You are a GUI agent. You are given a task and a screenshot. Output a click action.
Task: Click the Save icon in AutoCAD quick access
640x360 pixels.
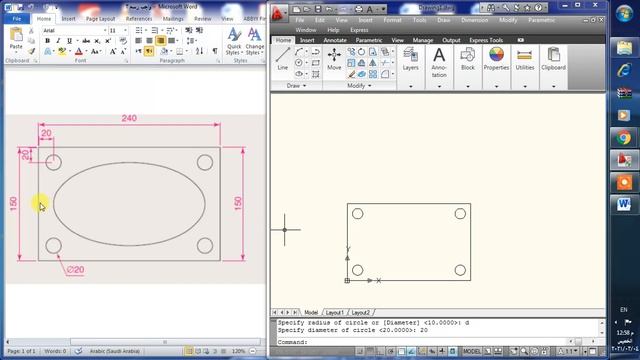click(318, 9)
